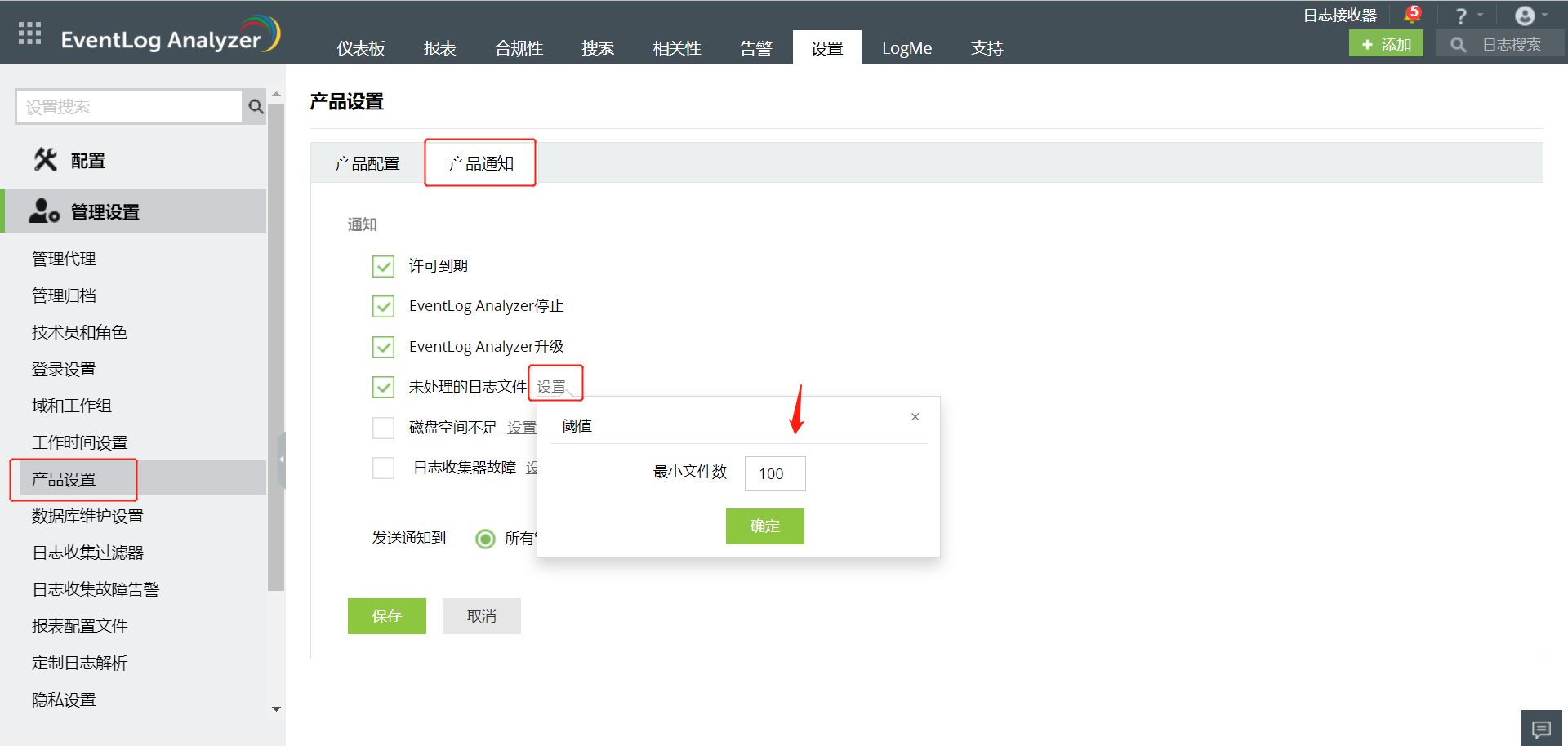1568x746 pixels.
Task: Open the 合规性 tab
Action: pos(519,48)
